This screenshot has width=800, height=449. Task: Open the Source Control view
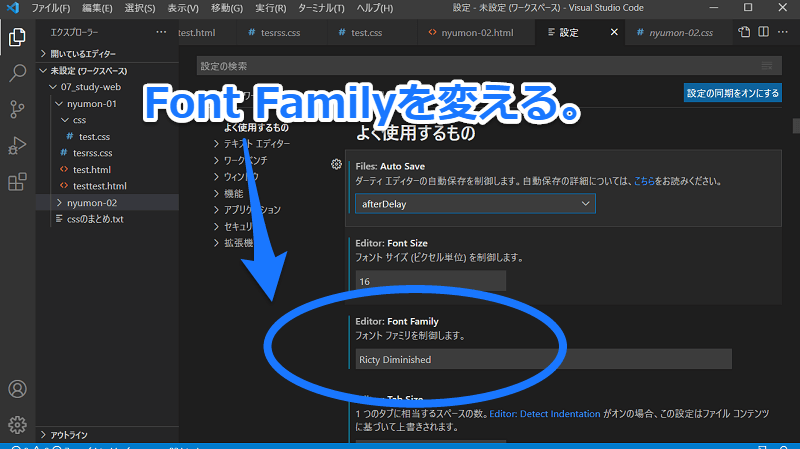coord(16,109)
